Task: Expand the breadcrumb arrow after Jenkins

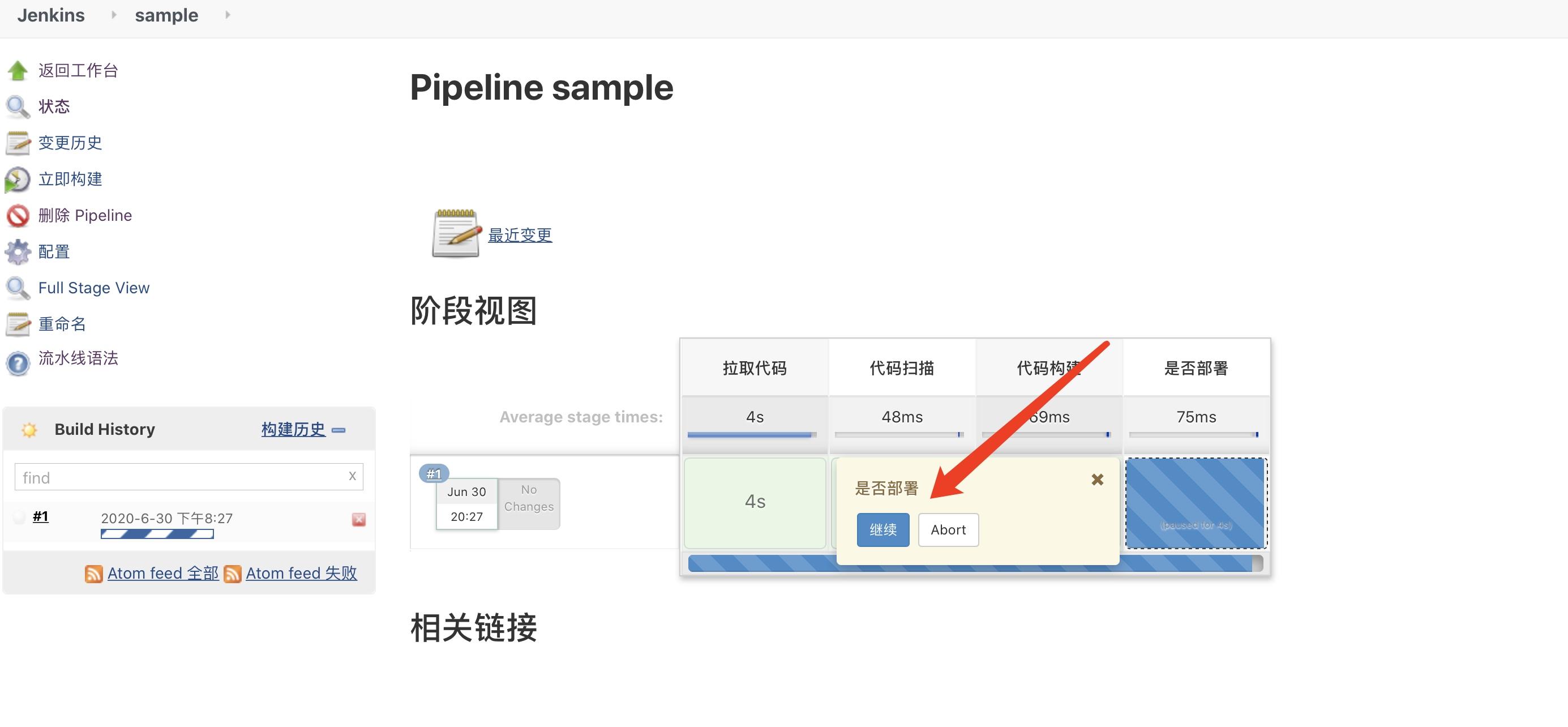Action: (114, 15)
